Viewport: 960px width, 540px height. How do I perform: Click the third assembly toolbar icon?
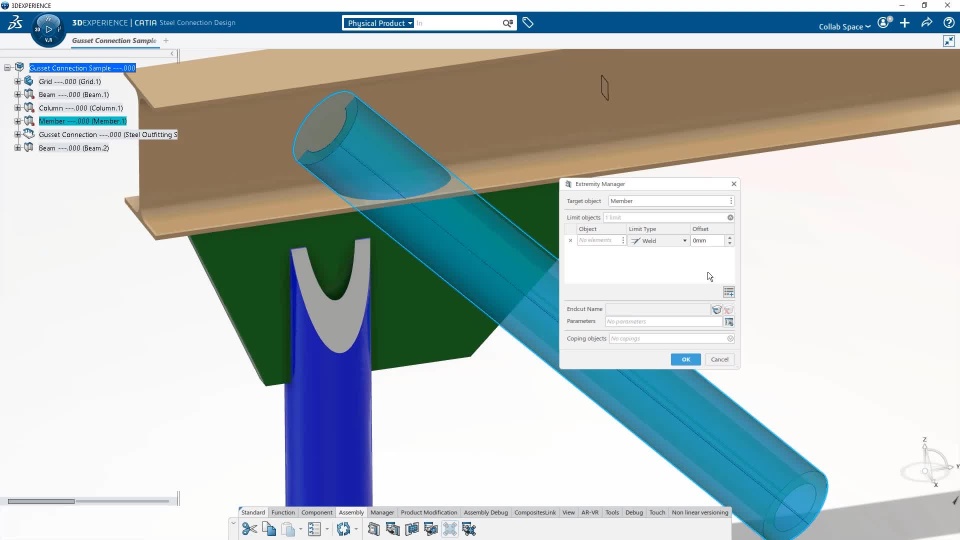pyautogui.click(x=411, y=528)
